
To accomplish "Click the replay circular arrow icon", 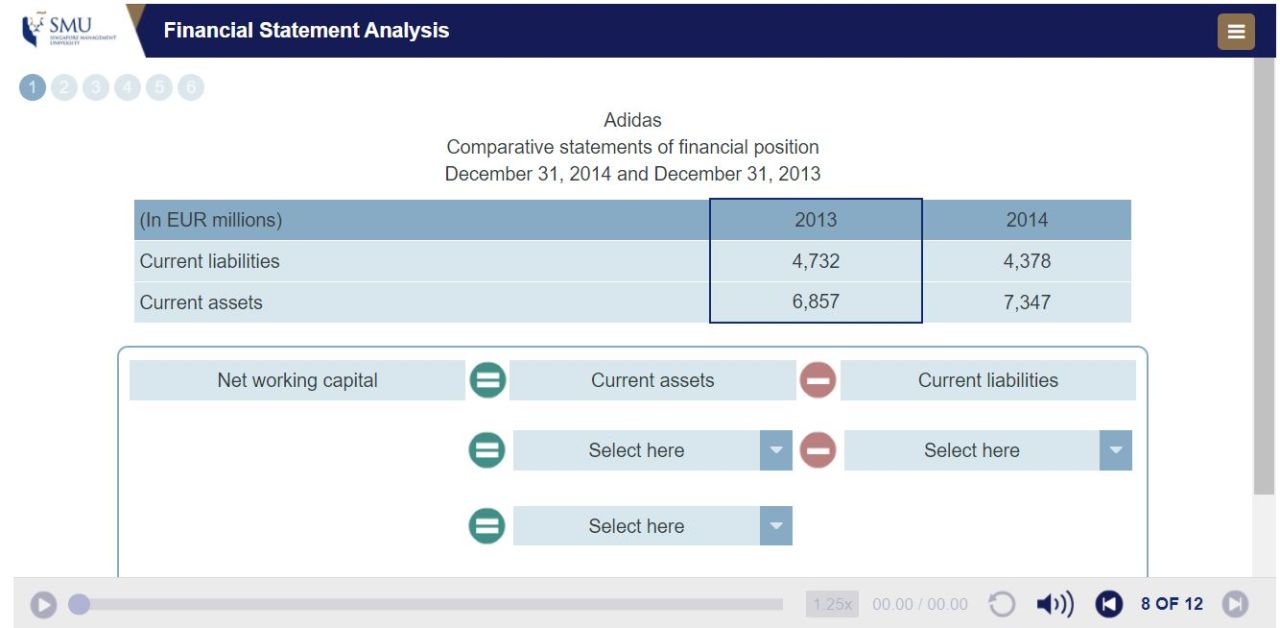I will 1002,604.
